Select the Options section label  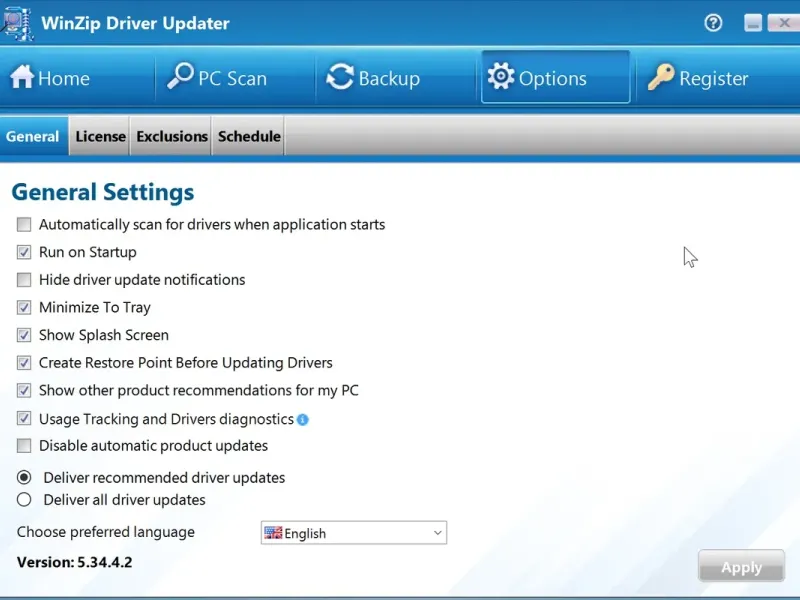pos(553,78)
